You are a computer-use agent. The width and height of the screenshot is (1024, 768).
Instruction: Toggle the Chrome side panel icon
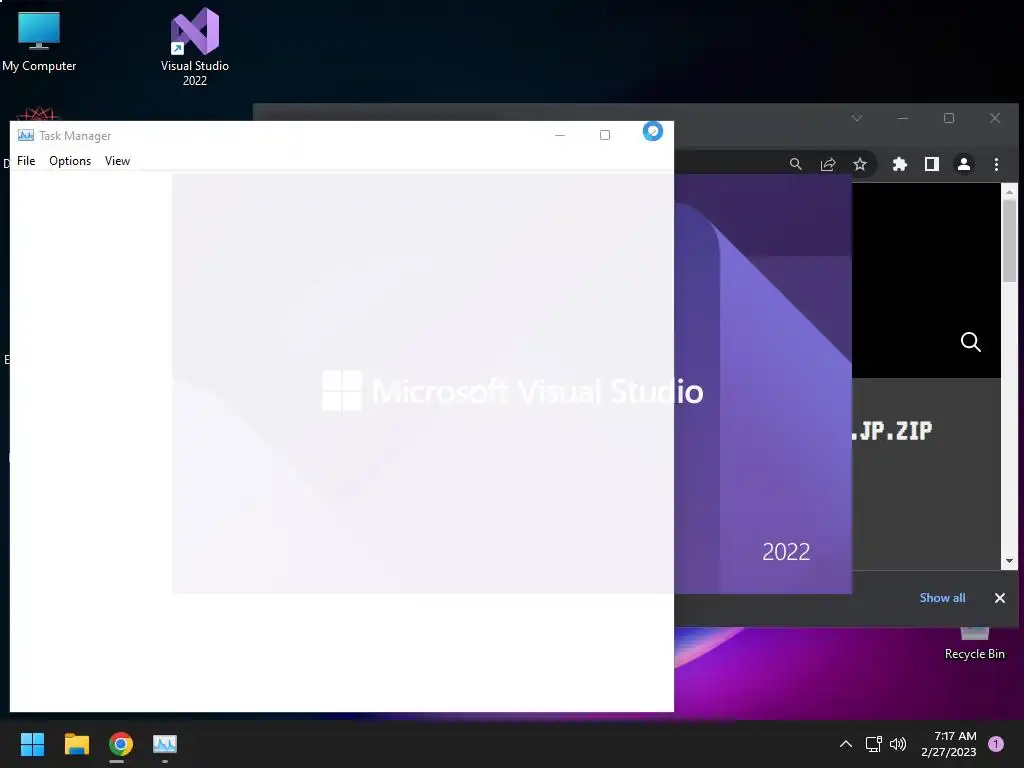pos(932,164)
